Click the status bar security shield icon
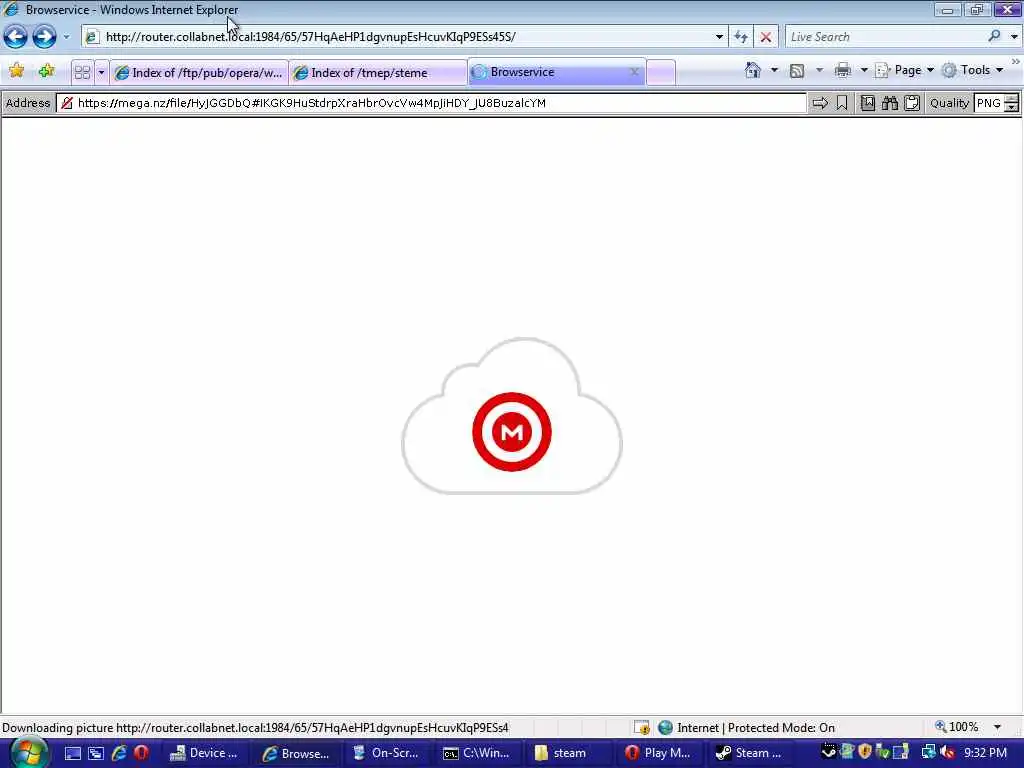Image resolution: width=1024 pixels, height=768 pixels. coord(642,727)
